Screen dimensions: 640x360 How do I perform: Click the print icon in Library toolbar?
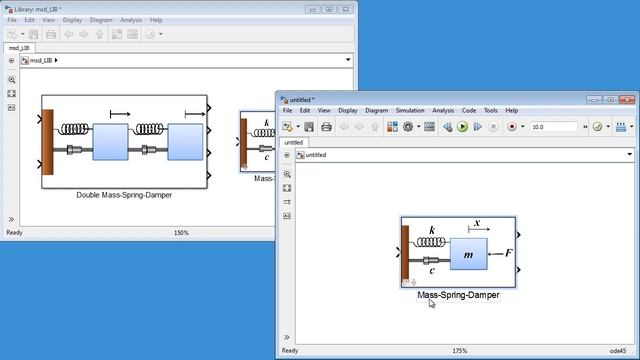click(51, 34)
